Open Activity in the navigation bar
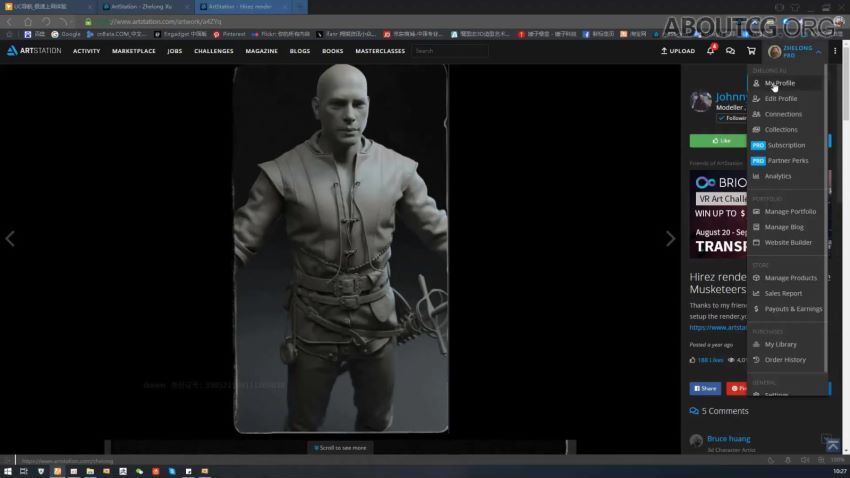 pyautogui.click(x=87, y=51)
